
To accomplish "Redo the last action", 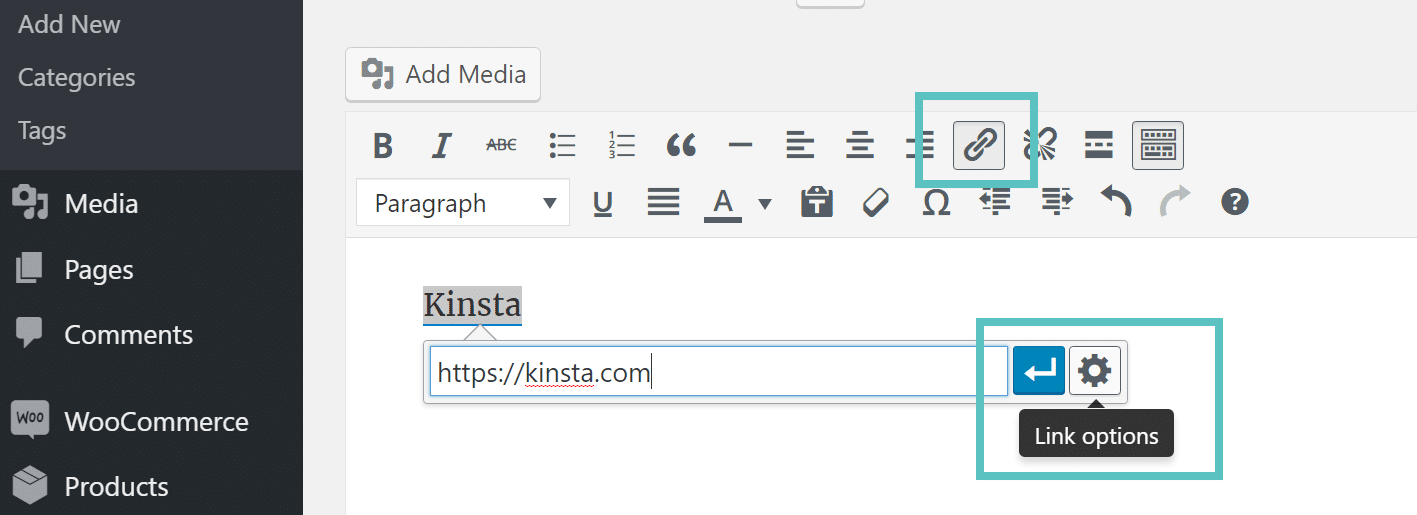I will [1175, 203].
